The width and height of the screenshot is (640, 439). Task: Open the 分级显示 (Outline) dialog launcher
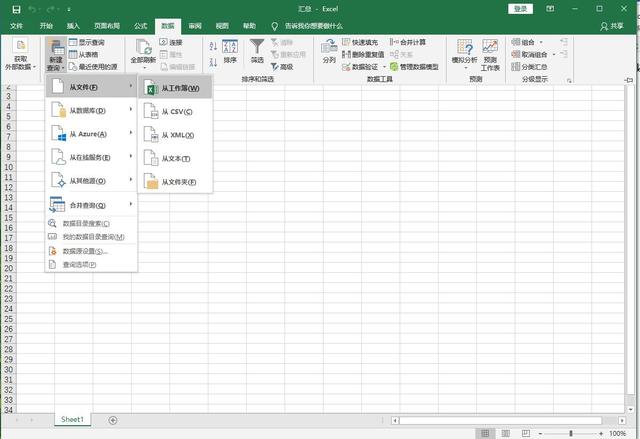pyautogui.click(x=569, y=81)
